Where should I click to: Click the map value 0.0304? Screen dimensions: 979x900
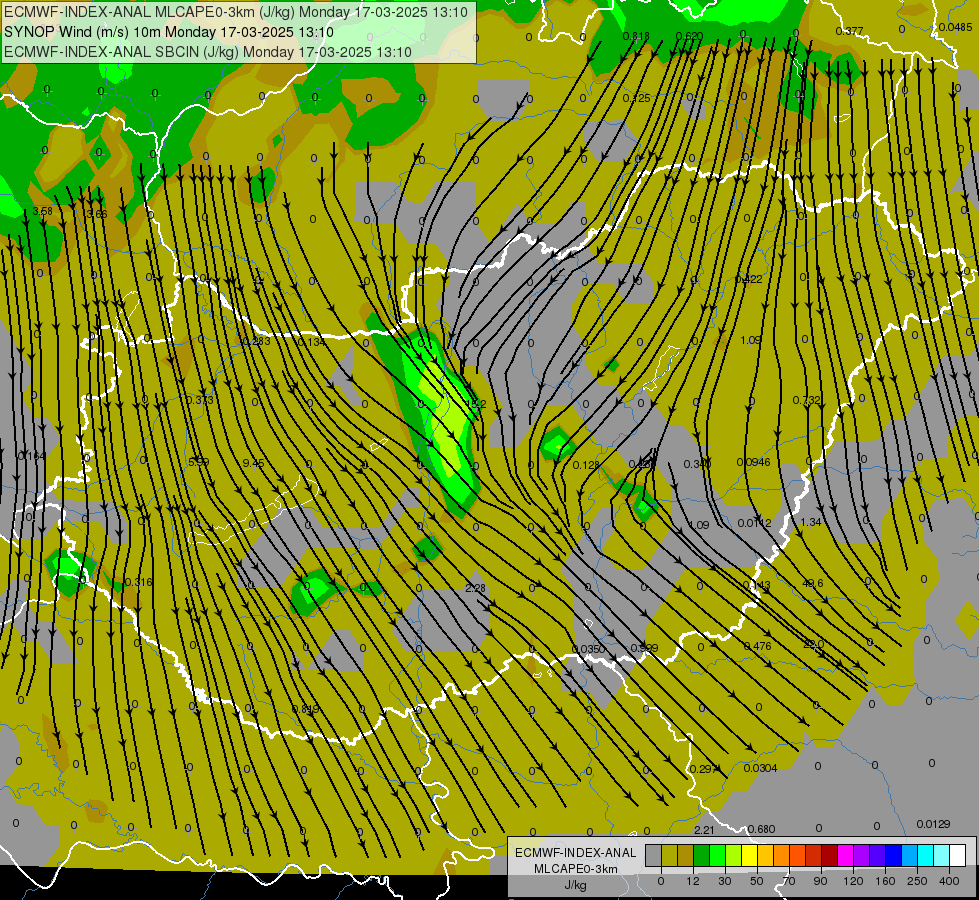(x=760, y=768)
